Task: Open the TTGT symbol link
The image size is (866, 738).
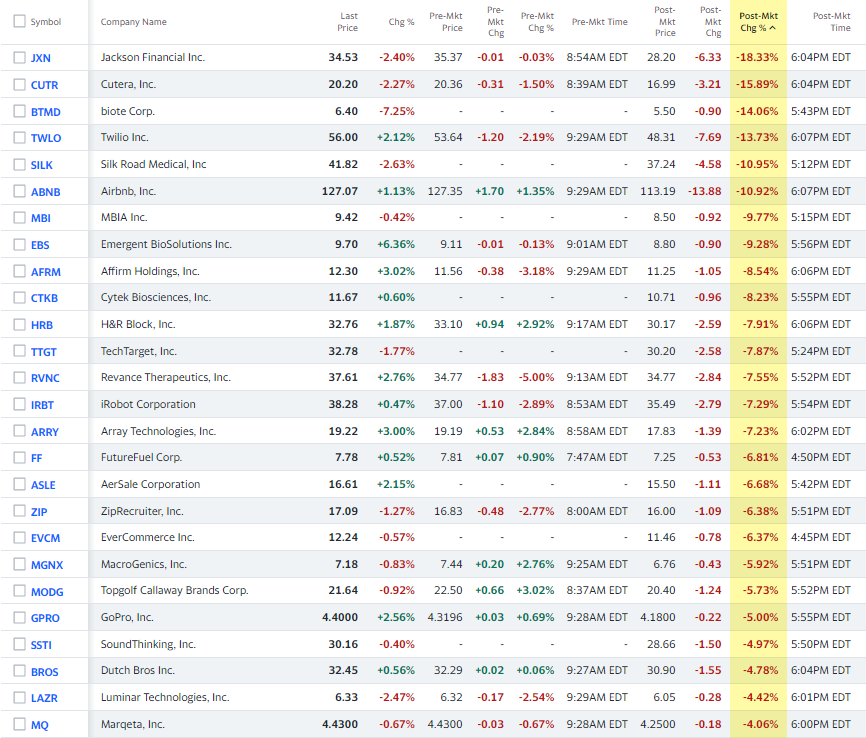Action: (44, 352)
